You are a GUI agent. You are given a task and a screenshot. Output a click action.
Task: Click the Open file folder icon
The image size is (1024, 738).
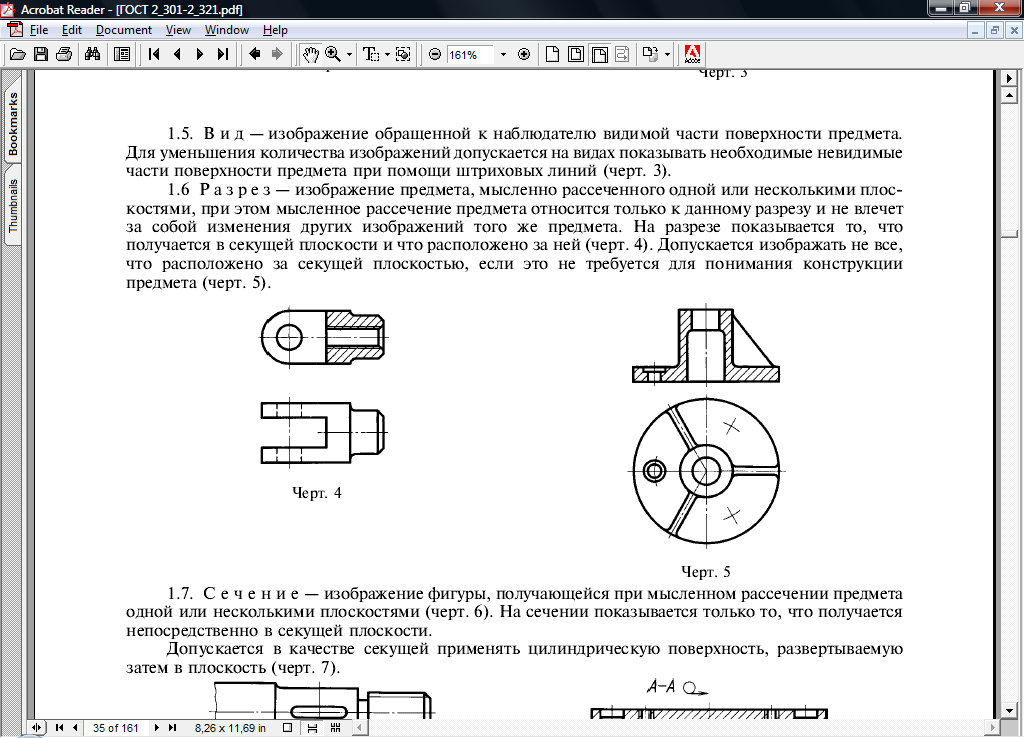click(18, 55)
